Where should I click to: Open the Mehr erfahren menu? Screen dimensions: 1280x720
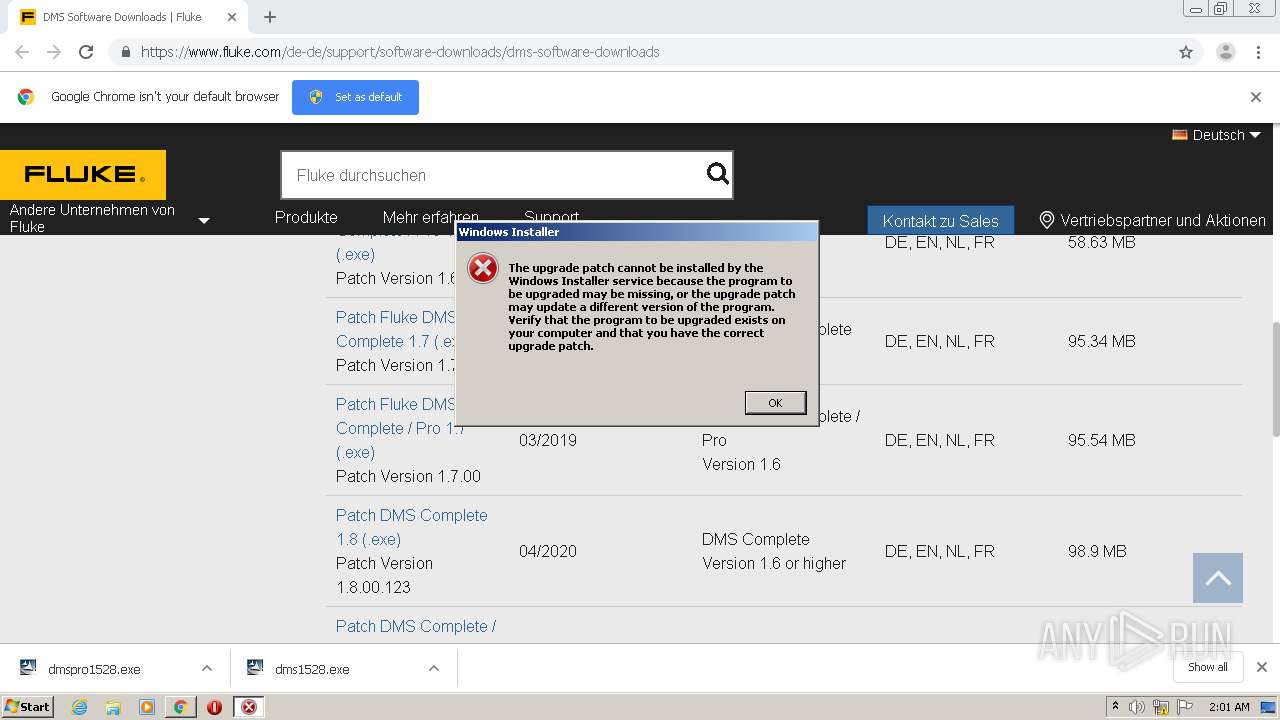pyautogui.click(x=430, y=217)
